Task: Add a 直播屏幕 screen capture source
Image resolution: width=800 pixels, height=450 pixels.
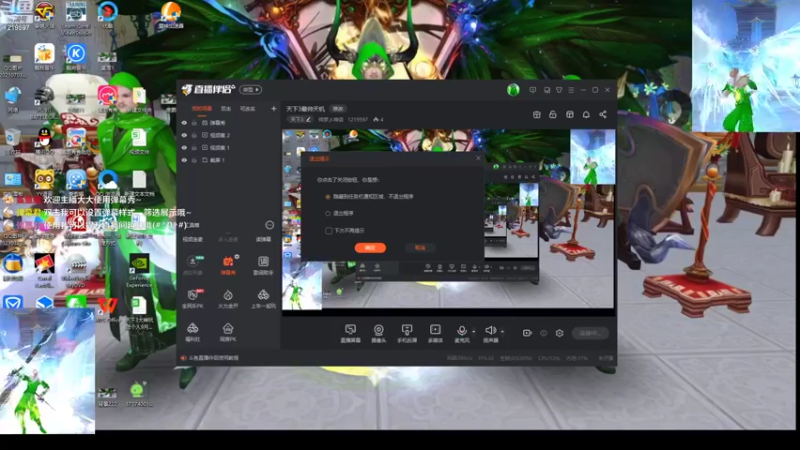Action: click(x=351, y=333)
